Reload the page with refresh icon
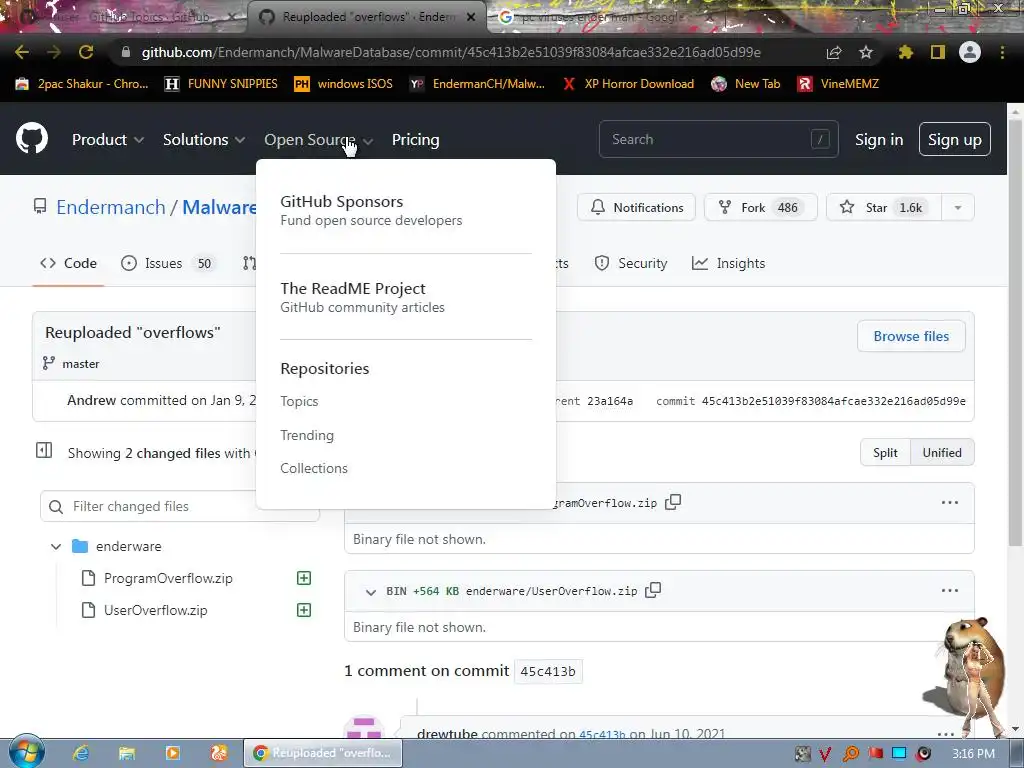Image resolution: width=1024 pixels, height=768 pixels. pos(86,52)
